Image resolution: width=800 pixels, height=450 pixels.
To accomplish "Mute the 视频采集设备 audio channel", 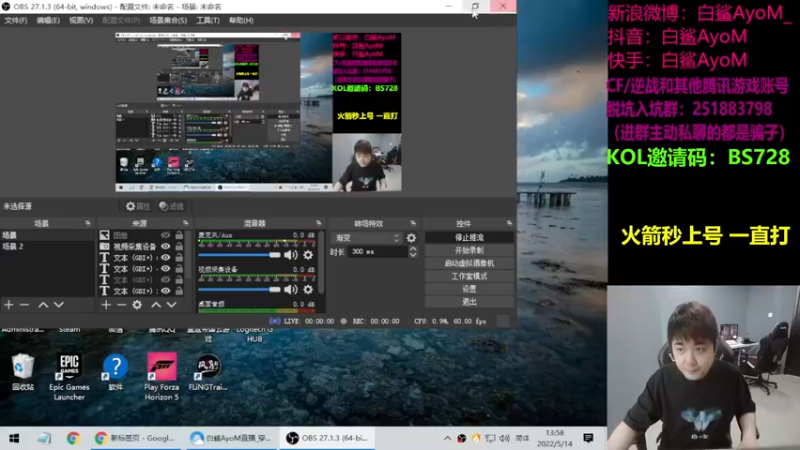I will 291,290.
